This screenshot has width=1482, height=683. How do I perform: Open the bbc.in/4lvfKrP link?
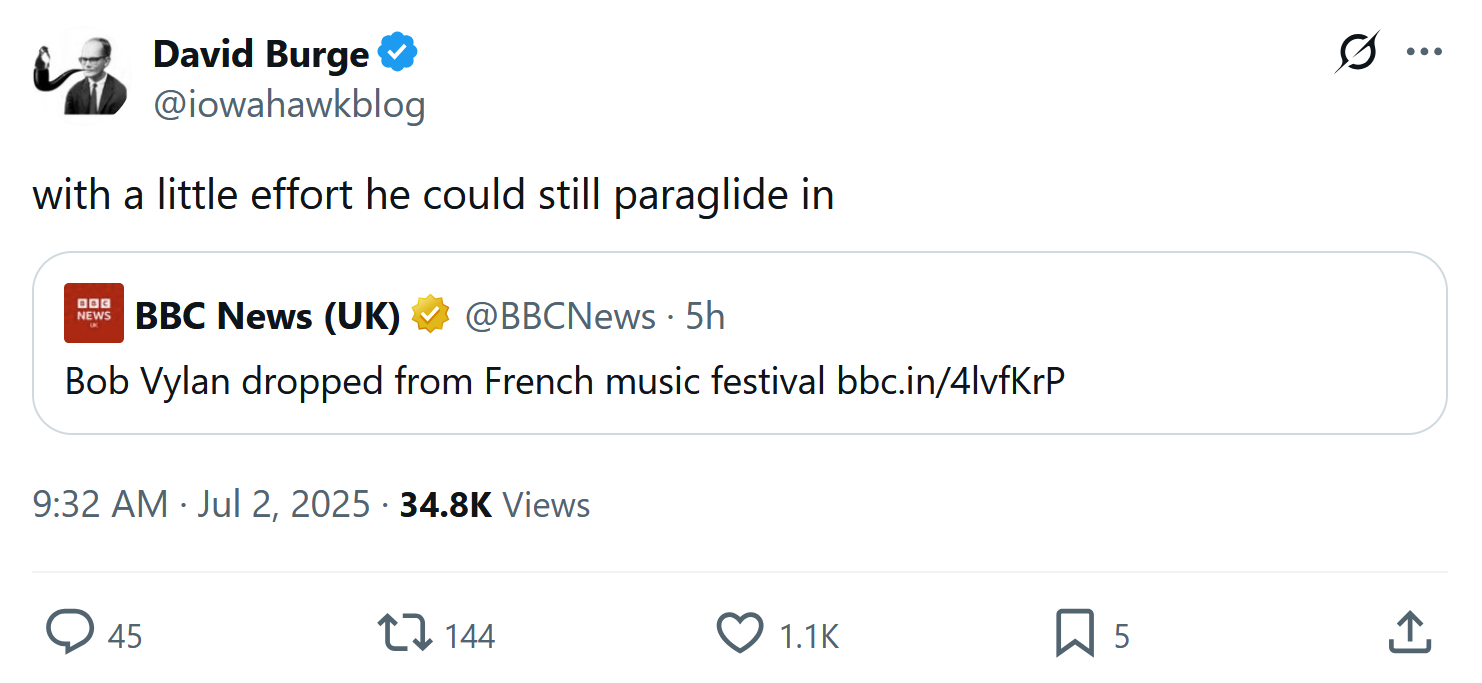point(950,381)
